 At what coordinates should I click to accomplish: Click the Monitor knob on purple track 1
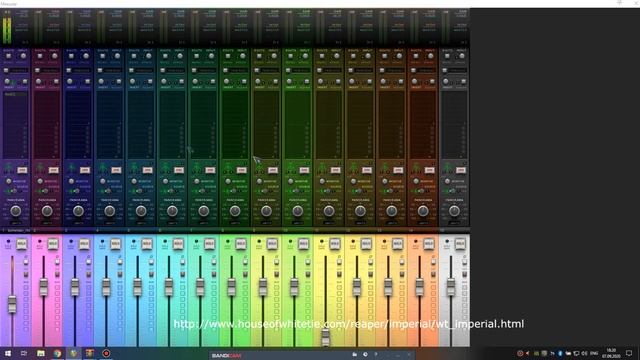9,181
